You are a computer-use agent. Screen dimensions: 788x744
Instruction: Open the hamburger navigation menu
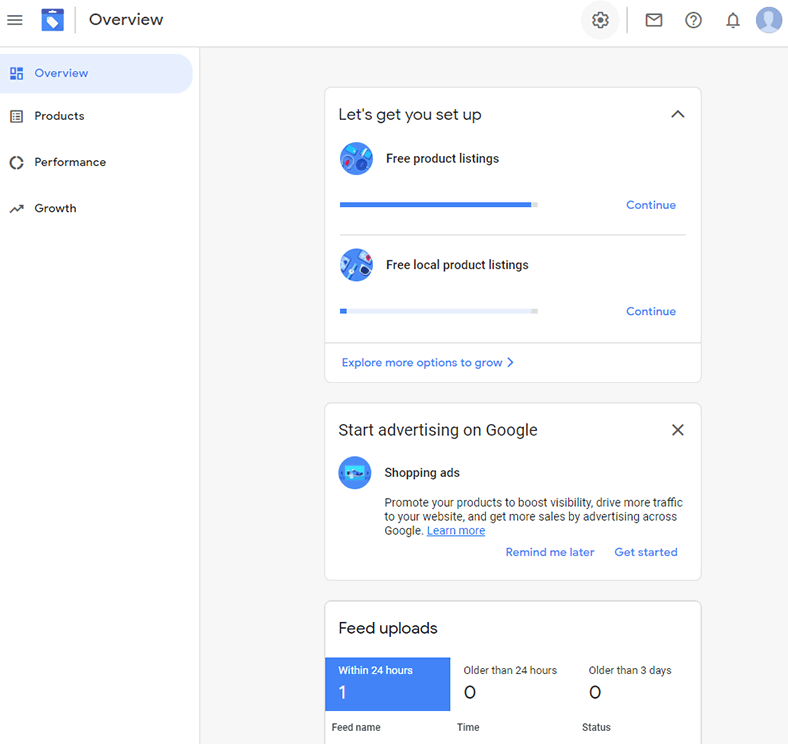15,20
